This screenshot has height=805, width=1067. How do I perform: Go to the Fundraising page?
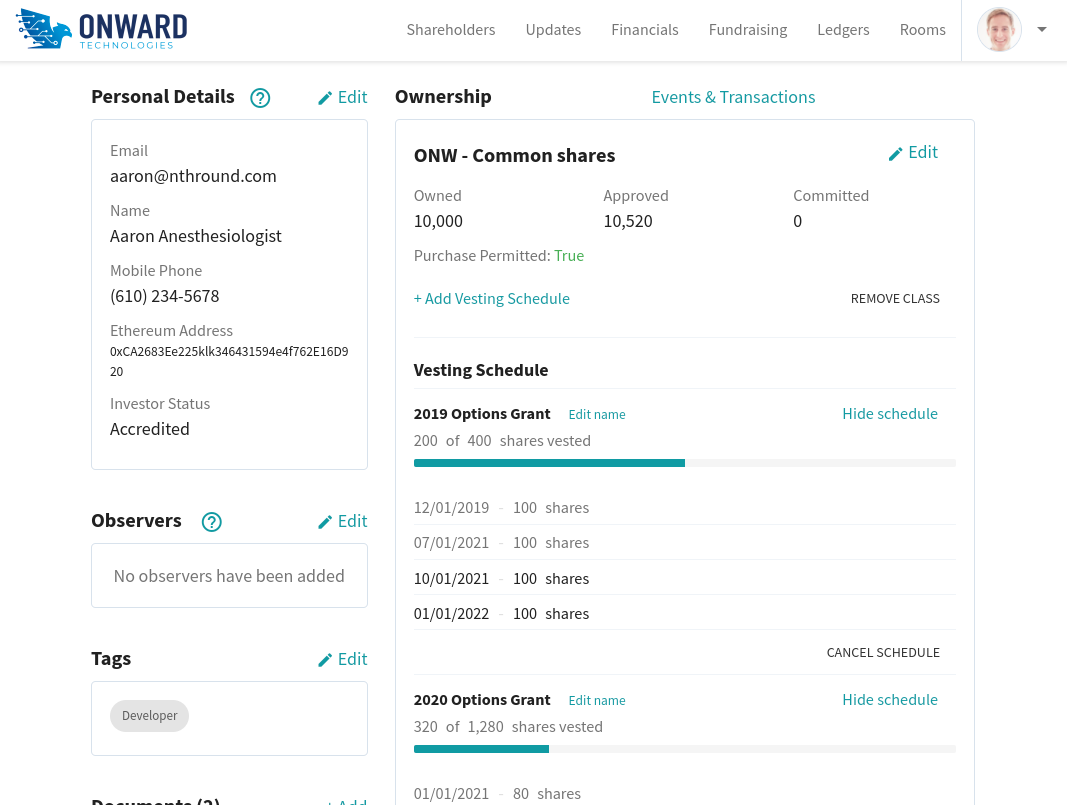point(747,30)
